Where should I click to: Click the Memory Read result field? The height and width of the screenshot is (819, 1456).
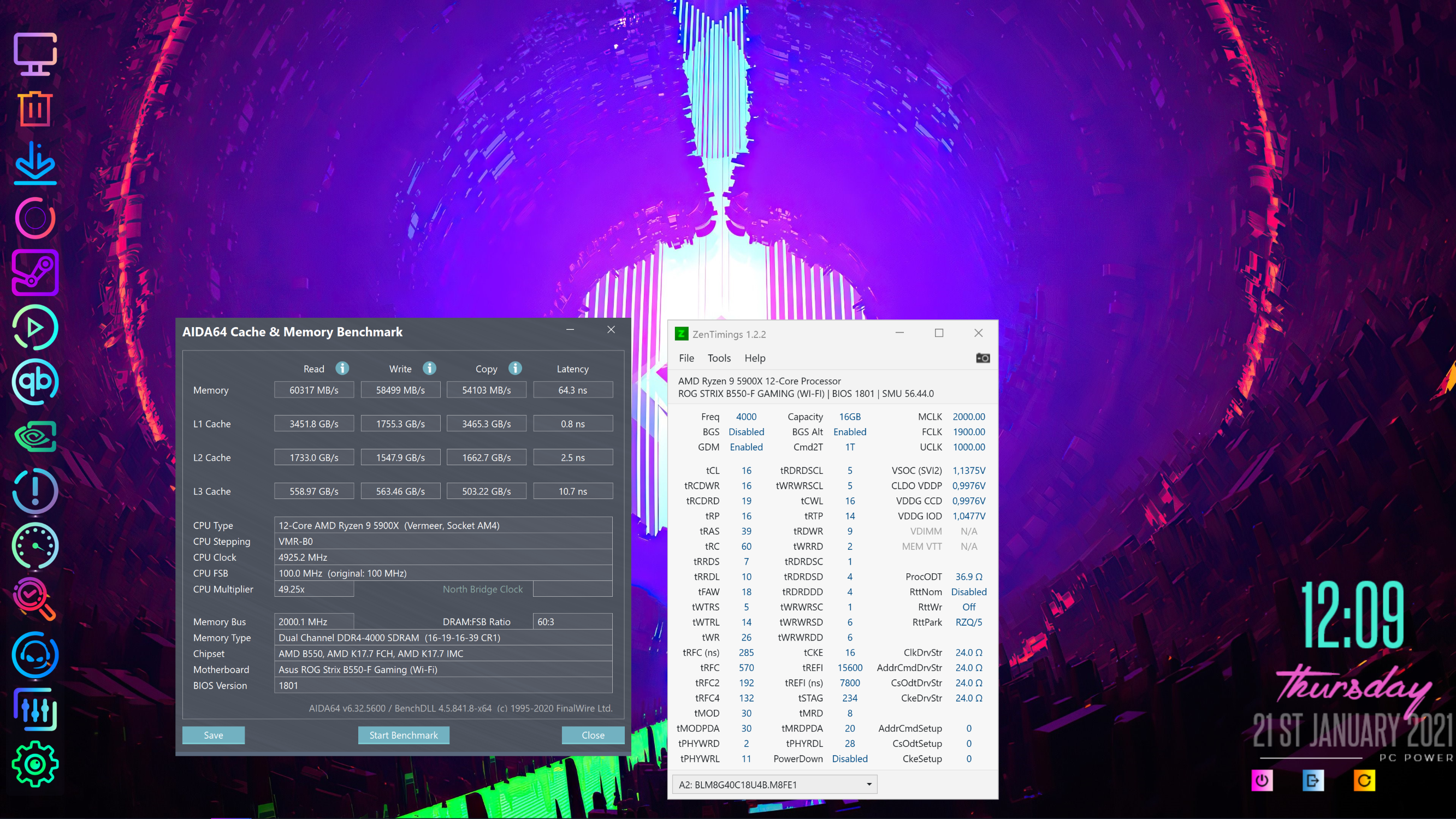tap(313, 390)
